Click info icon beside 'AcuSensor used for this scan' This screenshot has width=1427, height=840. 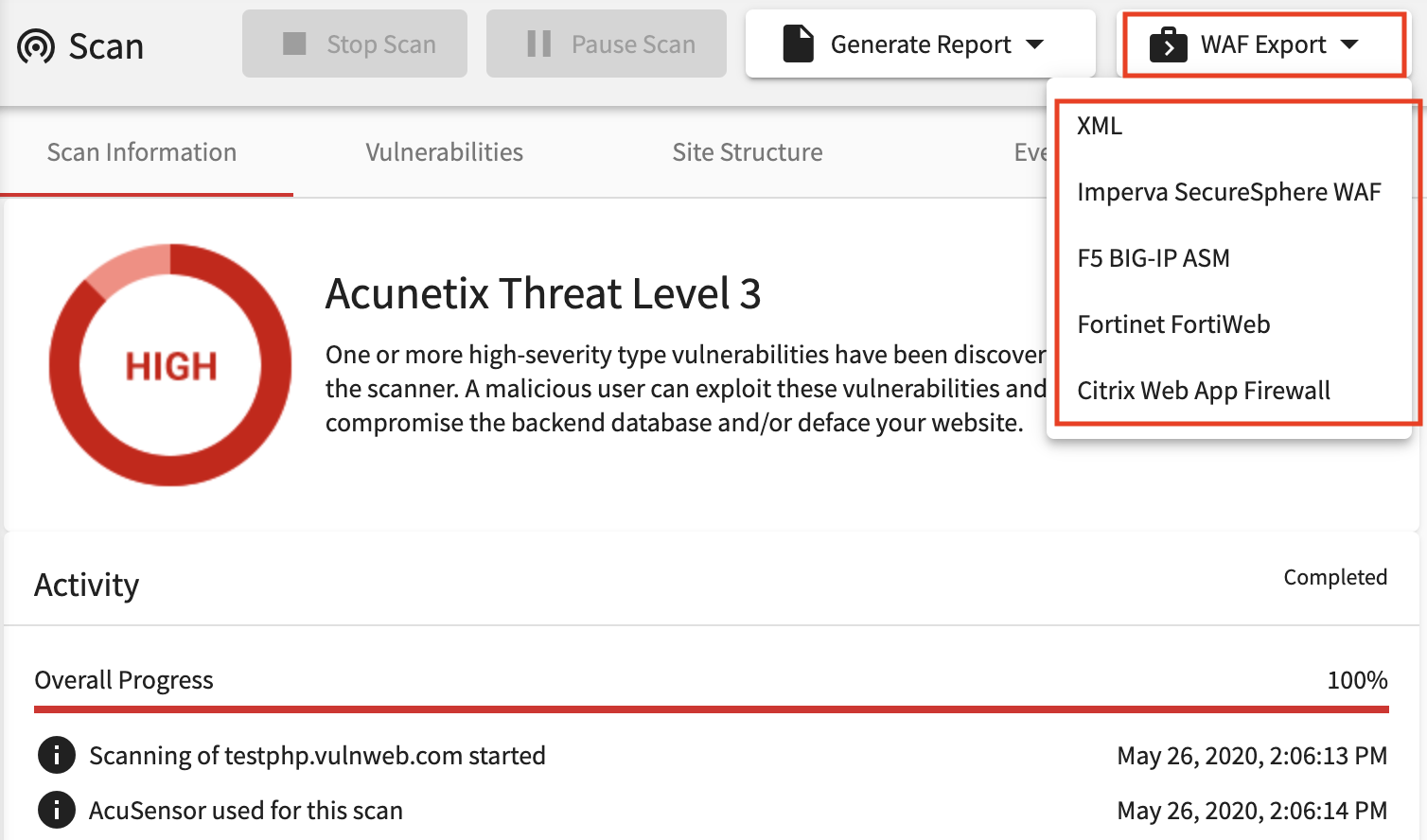tap(57, 810)
